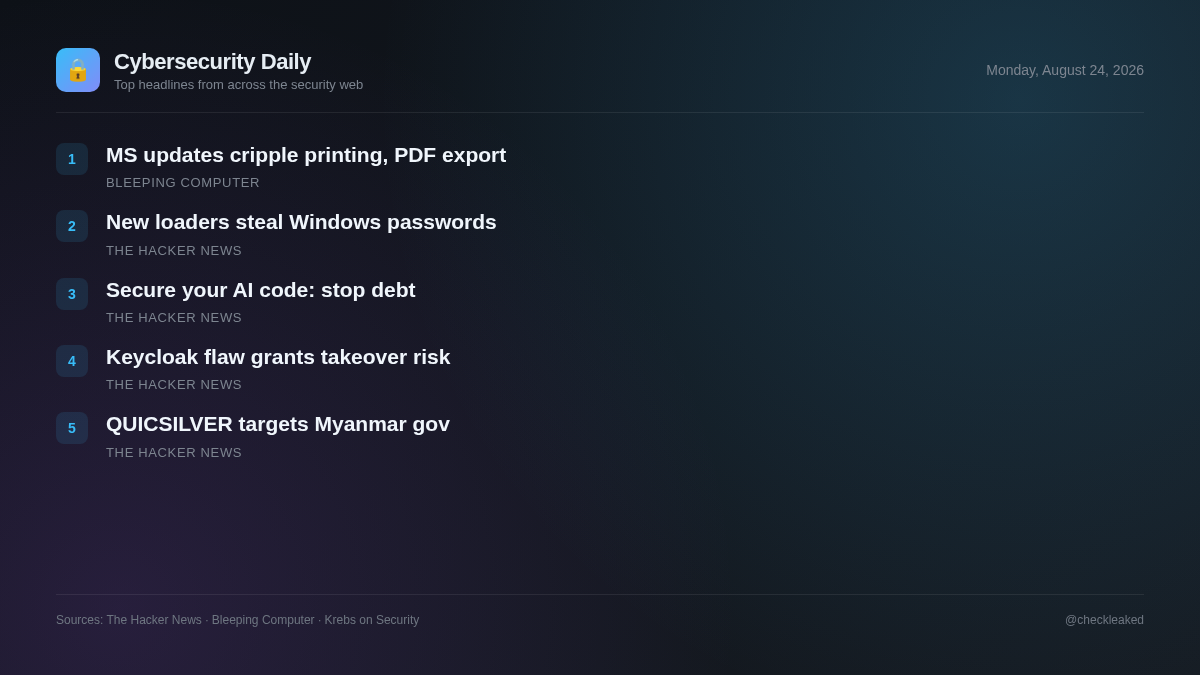Select the number 3 rank badge
Image resolution: width=1200 pixels, height=675 pixels.
click(72, 294)
